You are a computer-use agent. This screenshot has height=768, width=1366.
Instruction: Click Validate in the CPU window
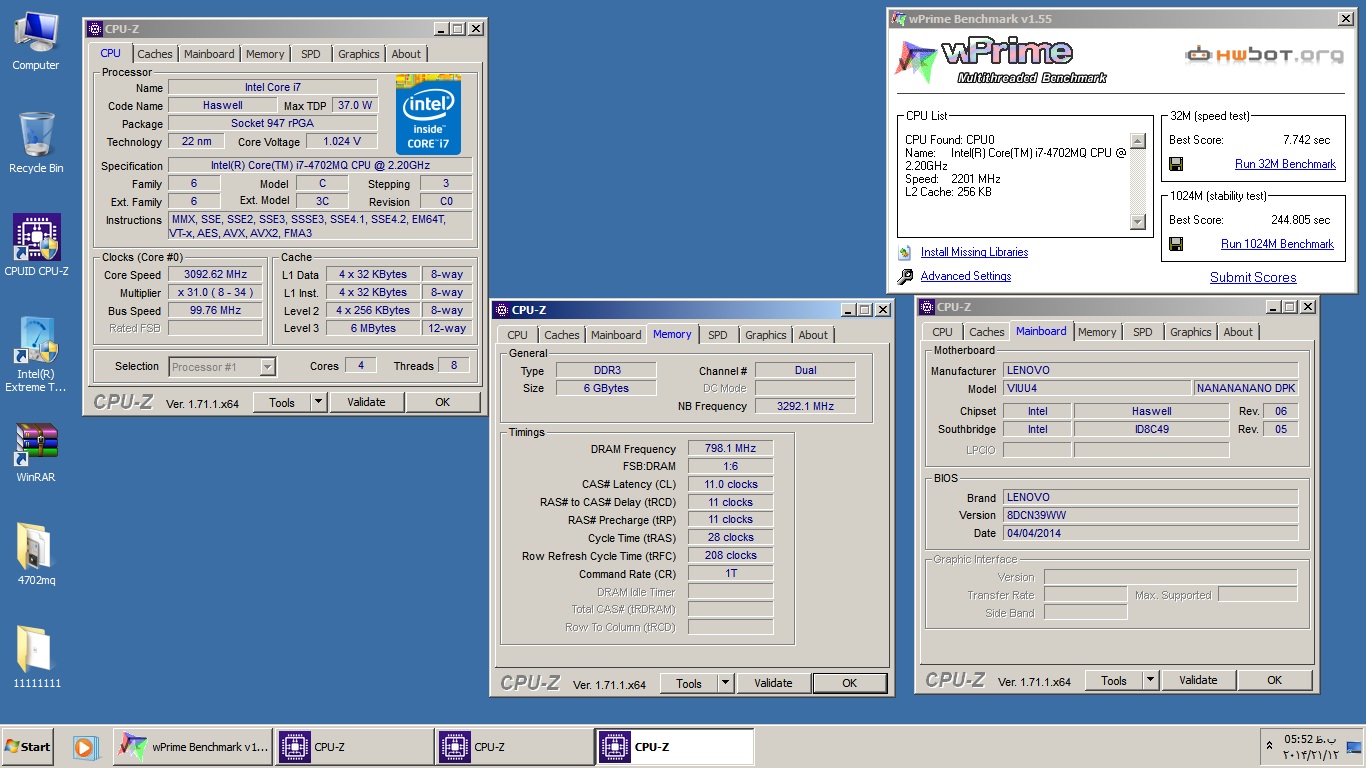366,402
